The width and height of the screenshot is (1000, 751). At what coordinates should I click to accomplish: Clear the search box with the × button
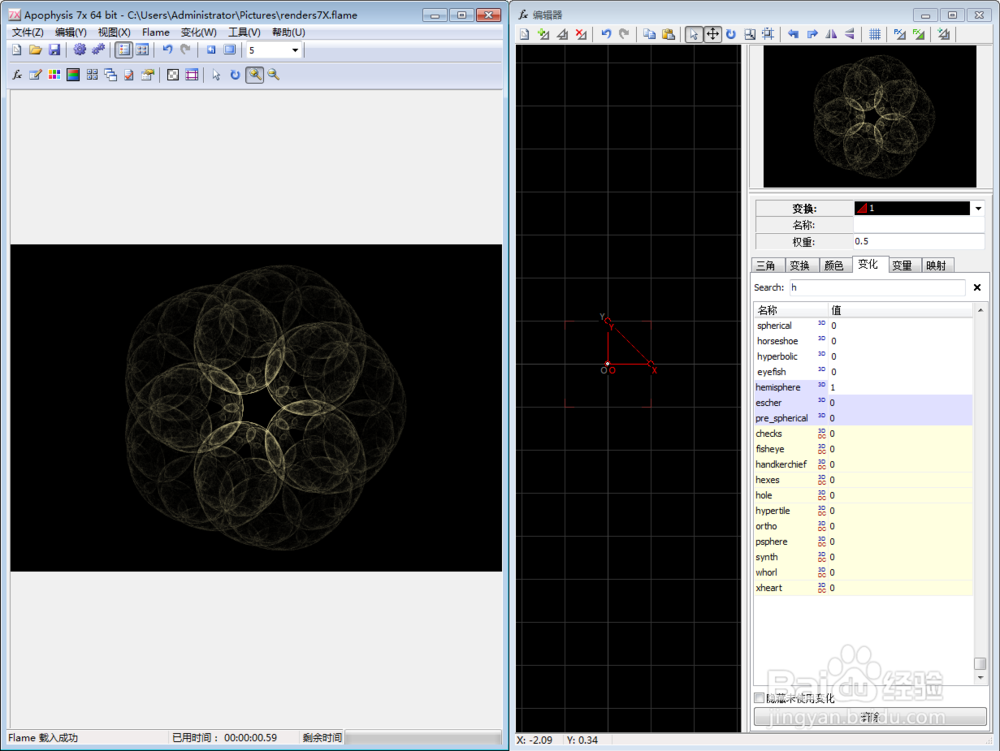[976, 288]
